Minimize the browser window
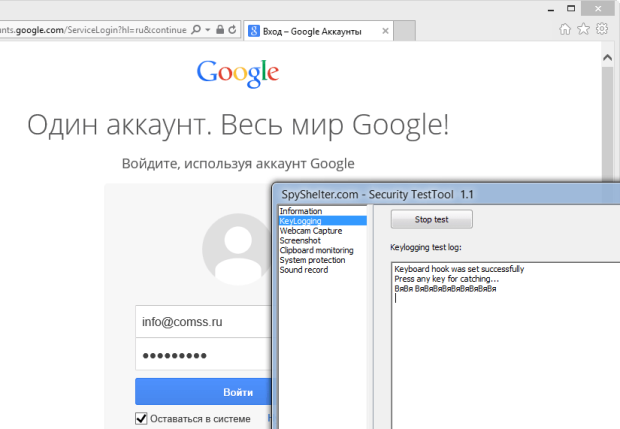This screenshot has height=429, width=620. coord(551,9)
